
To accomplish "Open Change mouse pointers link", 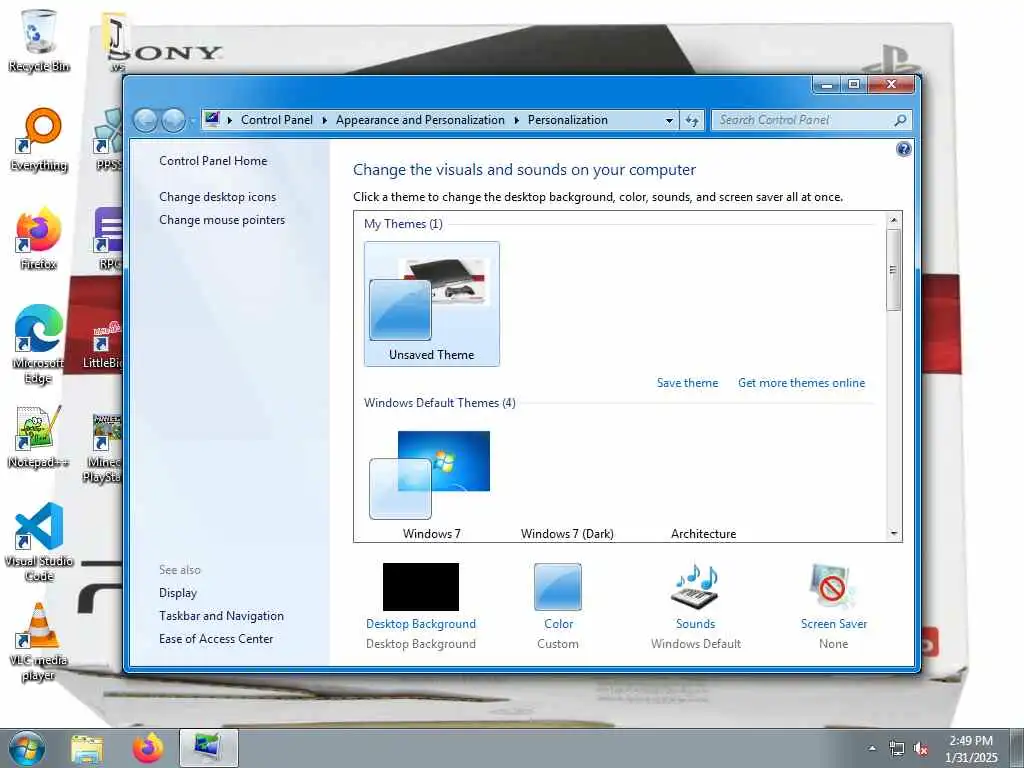I will [x=222, y=220].
